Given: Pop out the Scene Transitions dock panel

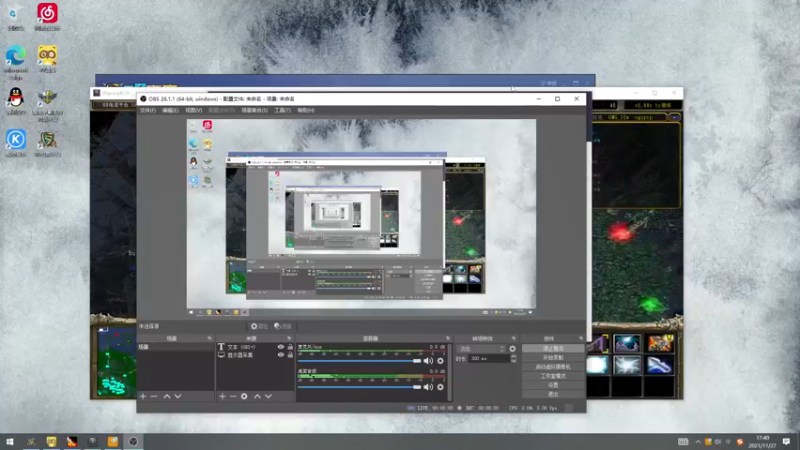Looking at the screenshot, I should pyautogui.click(x=514, y=338).
